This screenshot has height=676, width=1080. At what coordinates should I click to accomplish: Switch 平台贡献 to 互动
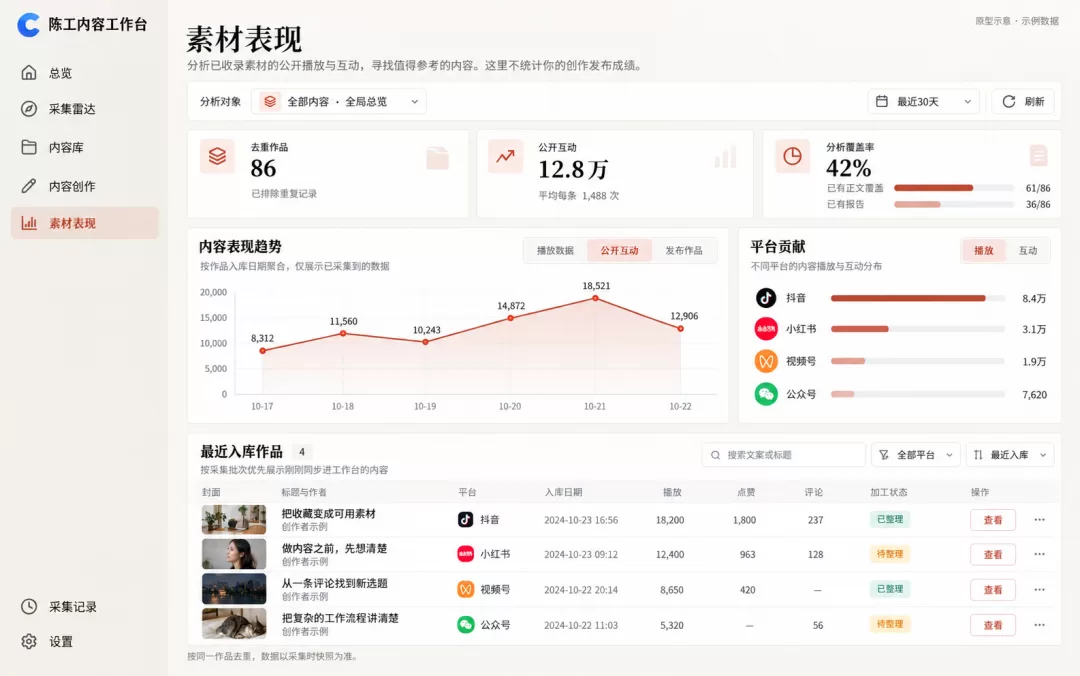coord(1028,250)
